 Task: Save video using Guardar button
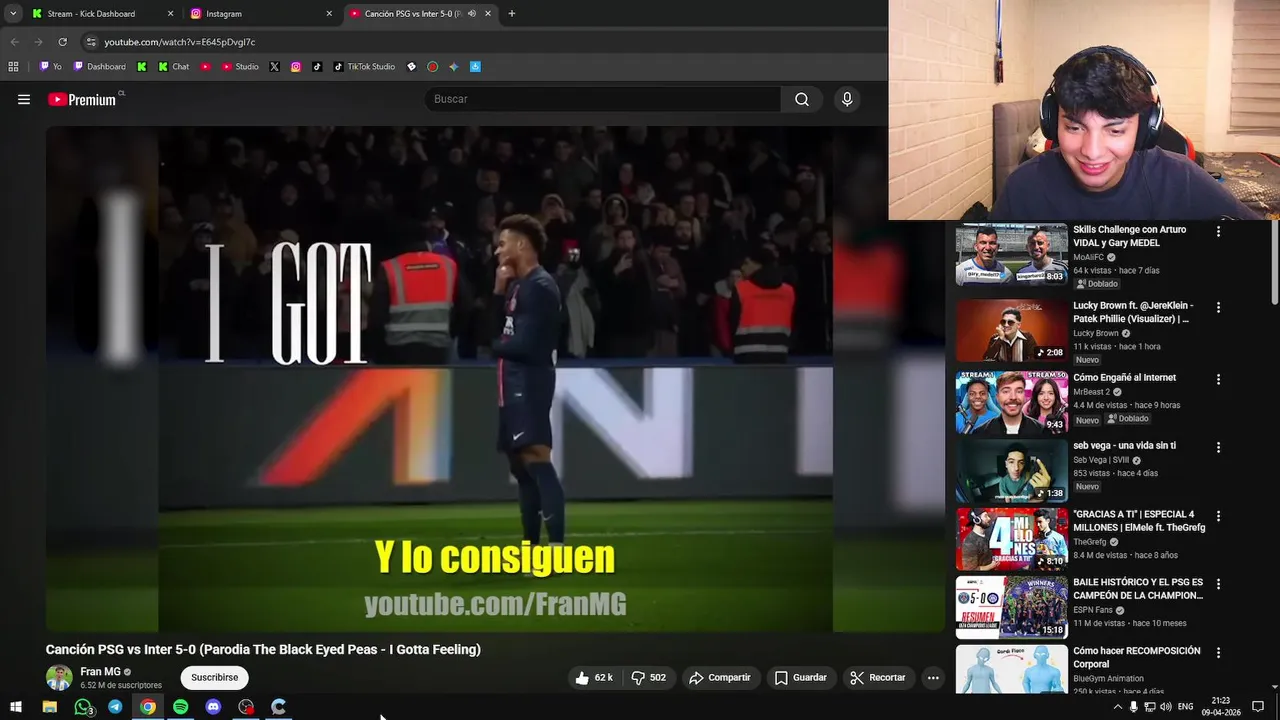[x=801, y=677]
